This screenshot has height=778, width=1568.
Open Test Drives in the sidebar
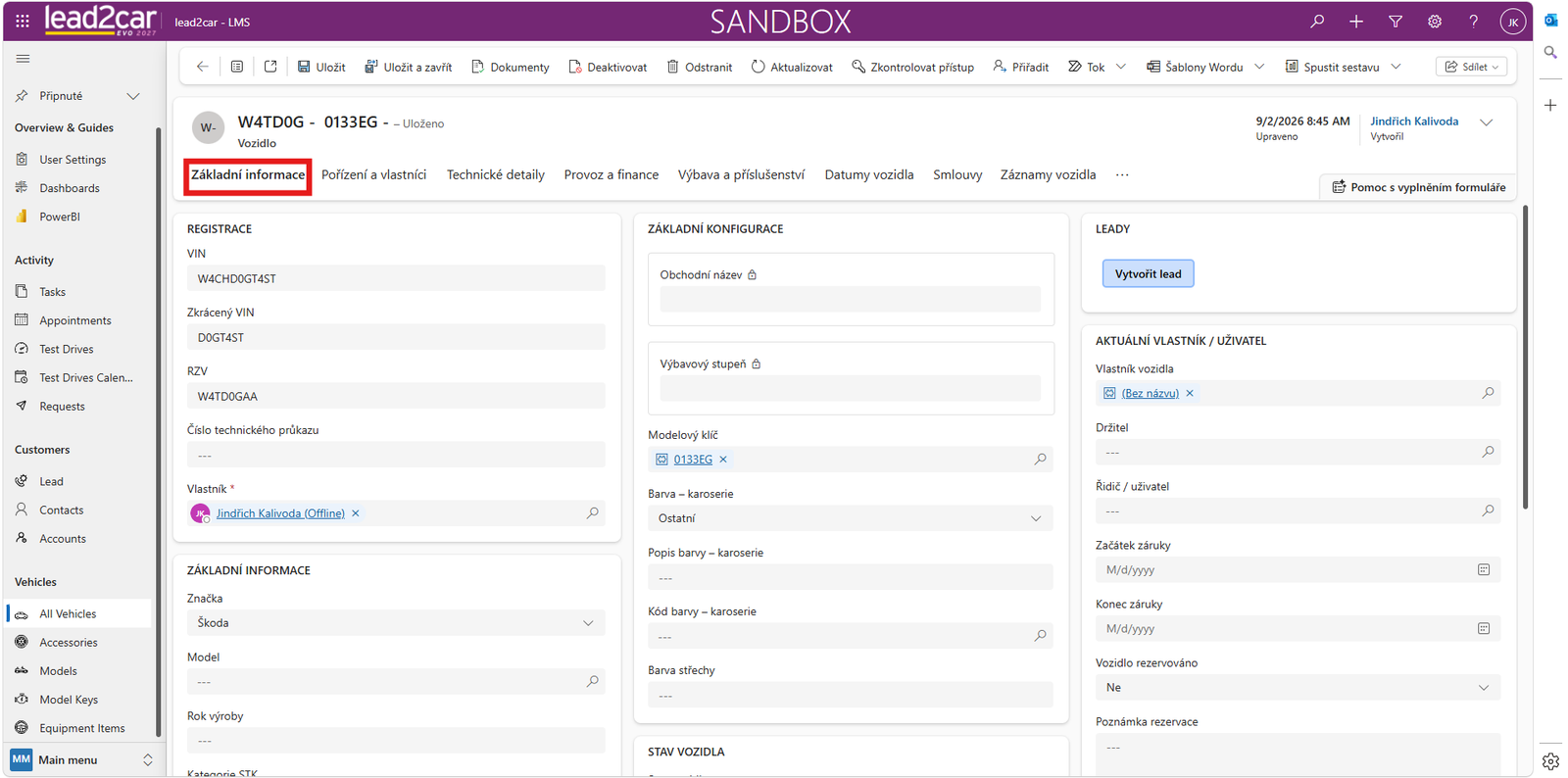pyautogui.click(x=67, y=349)
